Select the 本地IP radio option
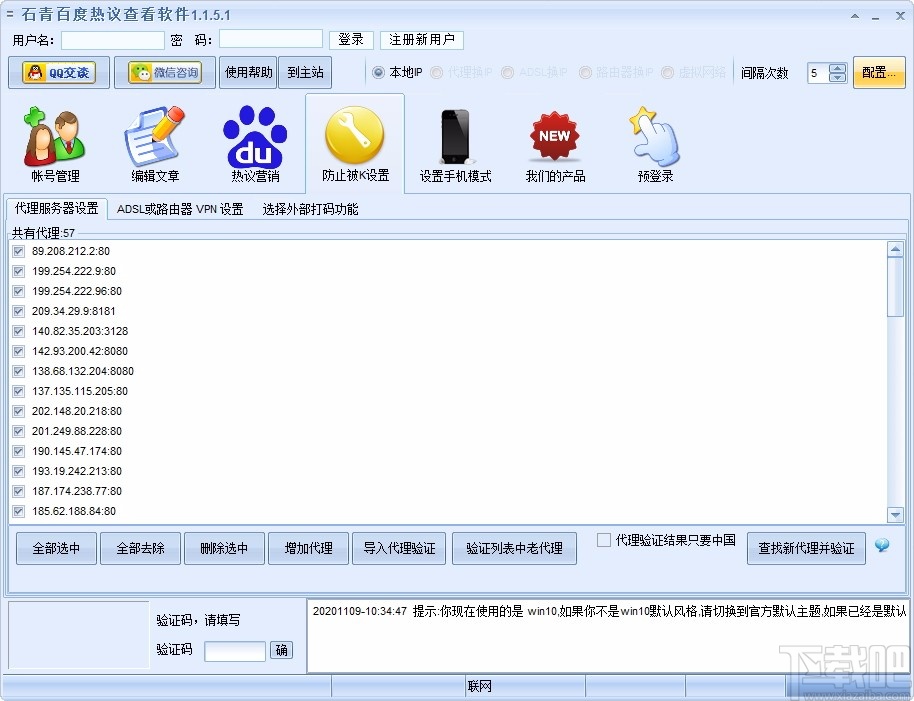This screenshot has height=701, width=914. point(376,71)
